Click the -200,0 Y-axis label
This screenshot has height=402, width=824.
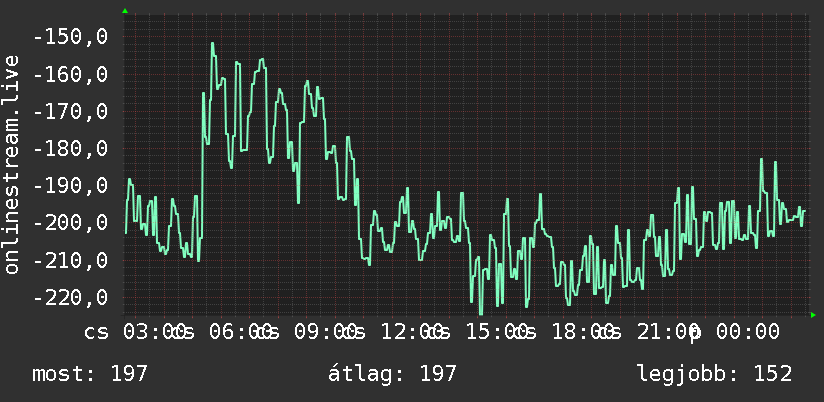pyautogui.click(x=70, y=223)
